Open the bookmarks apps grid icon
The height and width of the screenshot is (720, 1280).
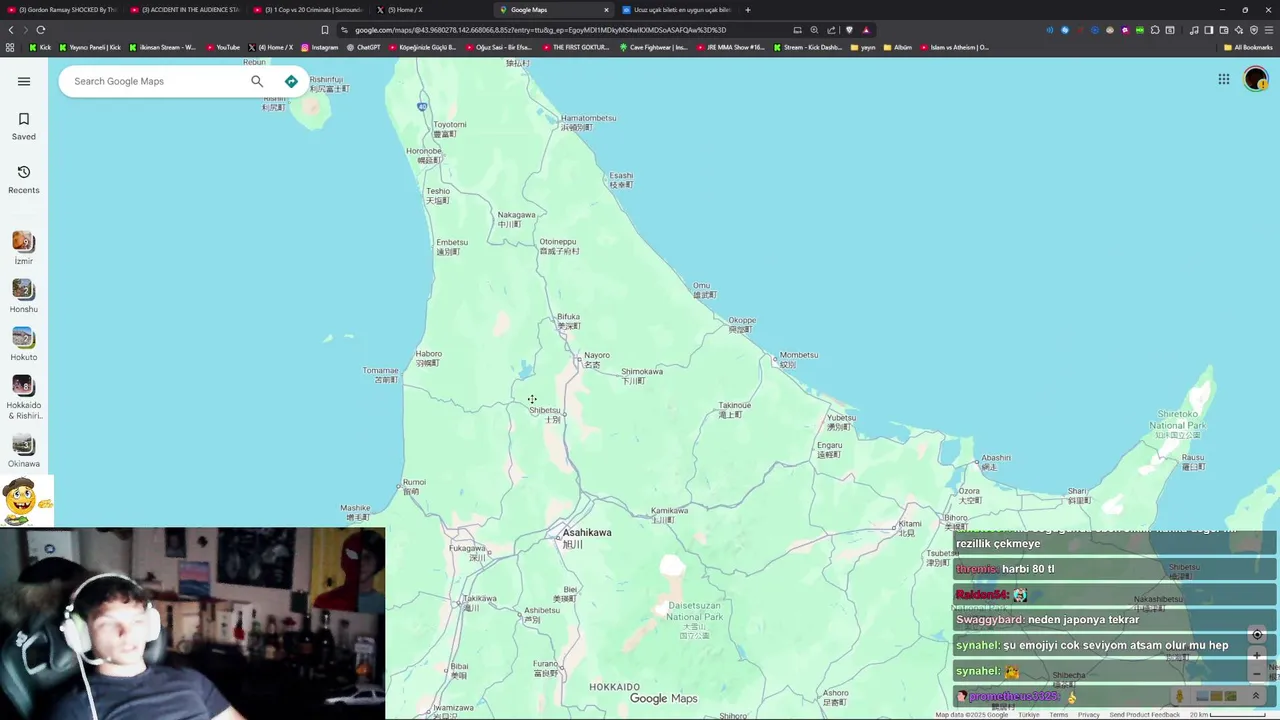pos(10,47)
